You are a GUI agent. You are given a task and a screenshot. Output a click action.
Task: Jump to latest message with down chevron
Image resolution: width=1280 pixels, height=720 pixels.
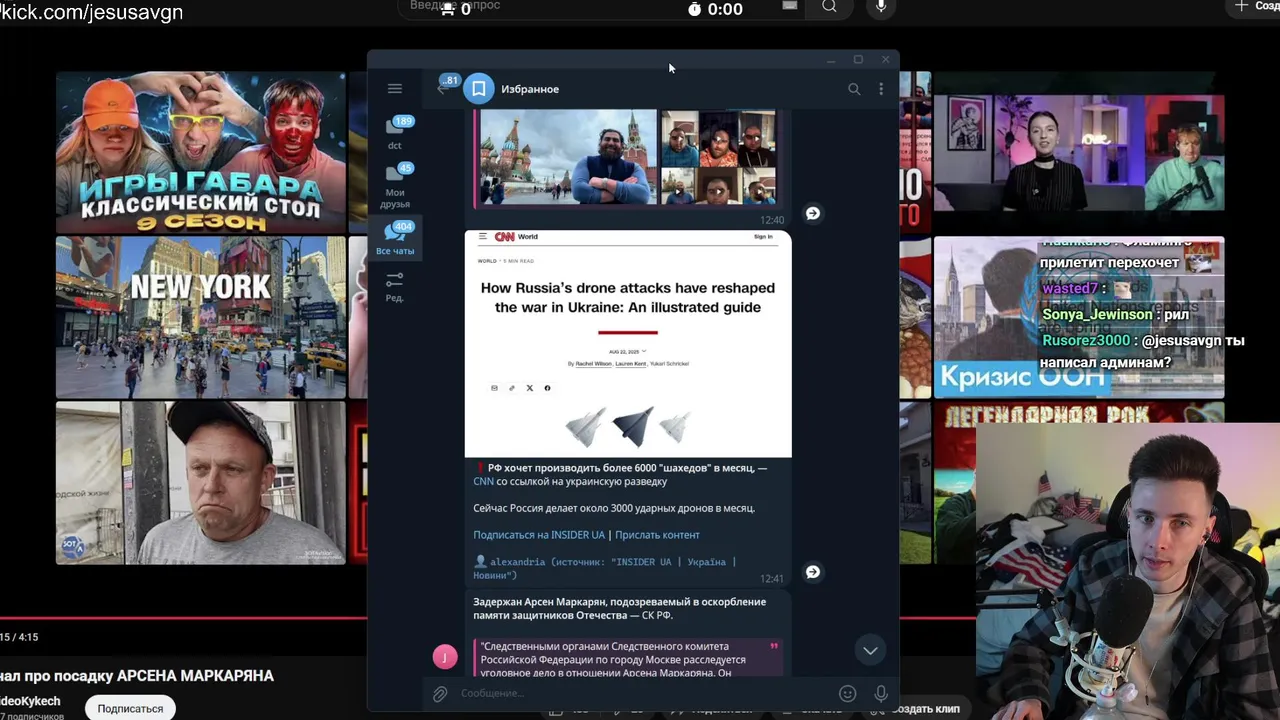tap(870, 650)
